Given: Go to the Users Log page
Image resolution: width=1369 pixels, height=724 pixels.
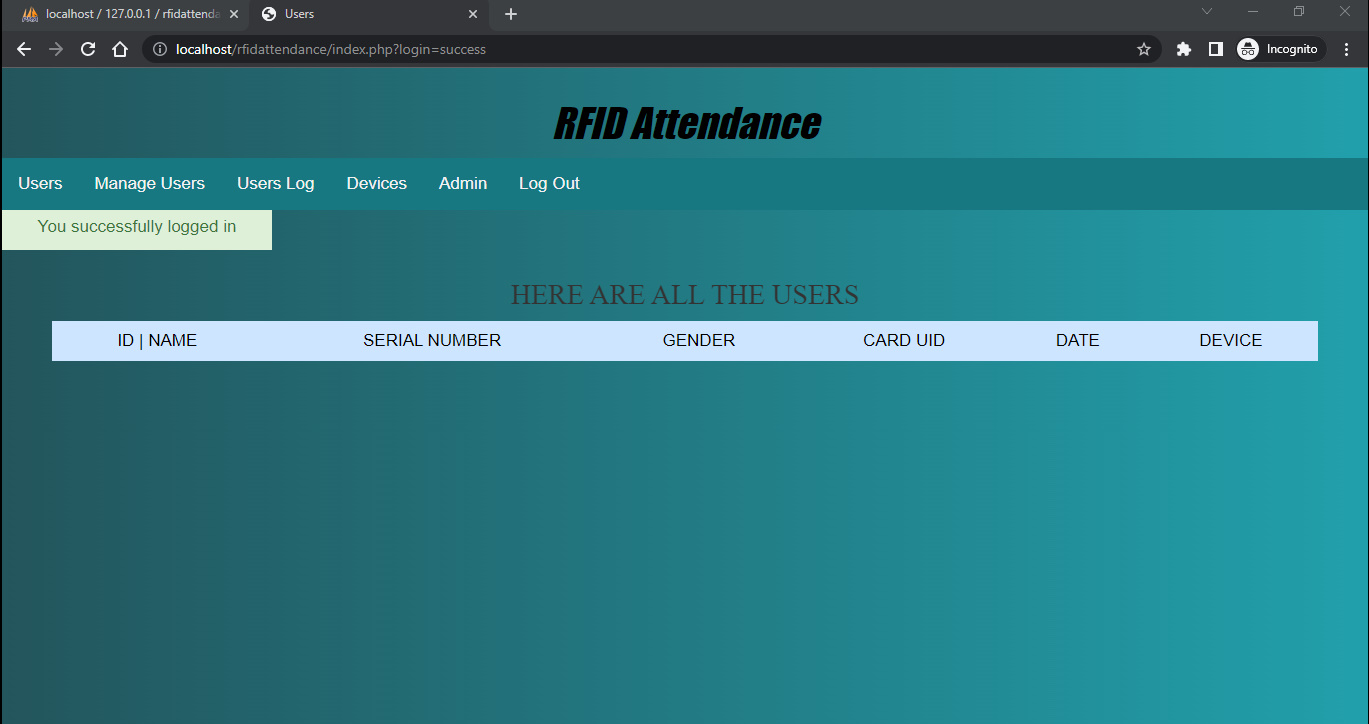Looking at the screenshot, I should 275,184.
